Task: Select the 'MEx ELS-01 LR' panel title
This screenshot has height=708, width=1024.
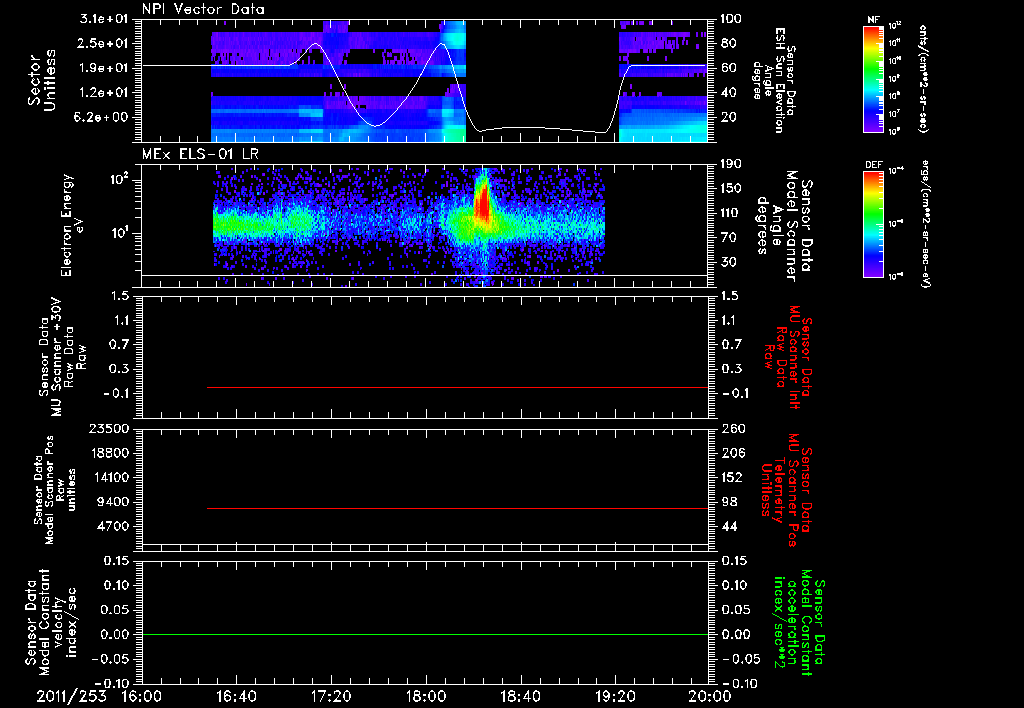Action: (x=200, y=154)
